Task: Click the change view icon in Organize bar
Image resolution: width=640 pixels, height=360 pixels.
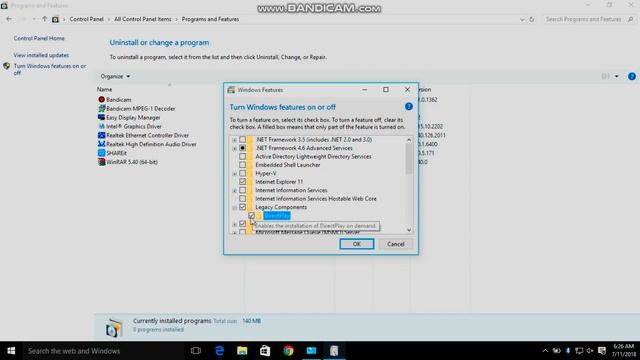Action: click(605, 76)
